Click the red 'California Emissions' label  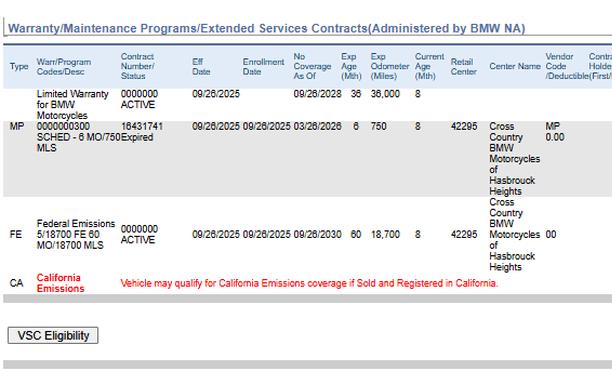click(x=60, y=283)
